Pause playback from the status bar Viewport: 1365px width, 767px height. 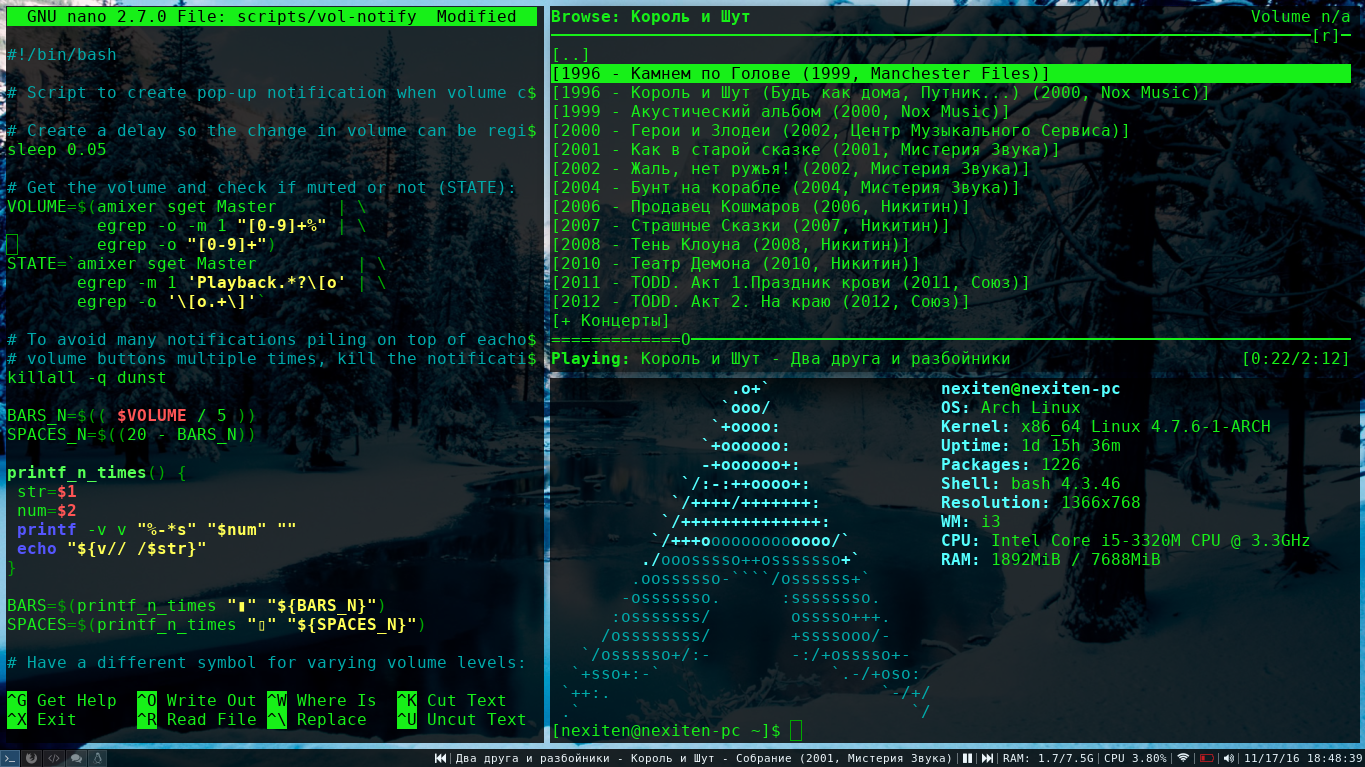coord(967,758)
